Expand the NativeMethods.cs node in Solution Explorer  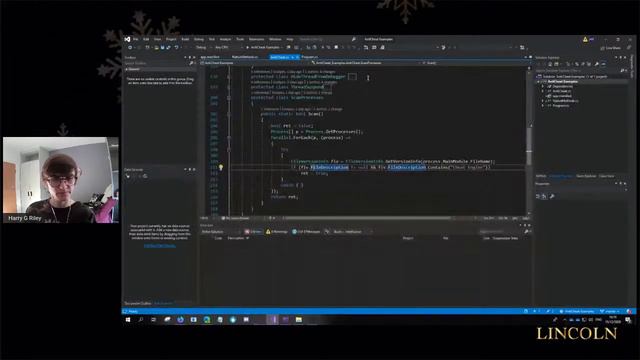tap(543, 100)
